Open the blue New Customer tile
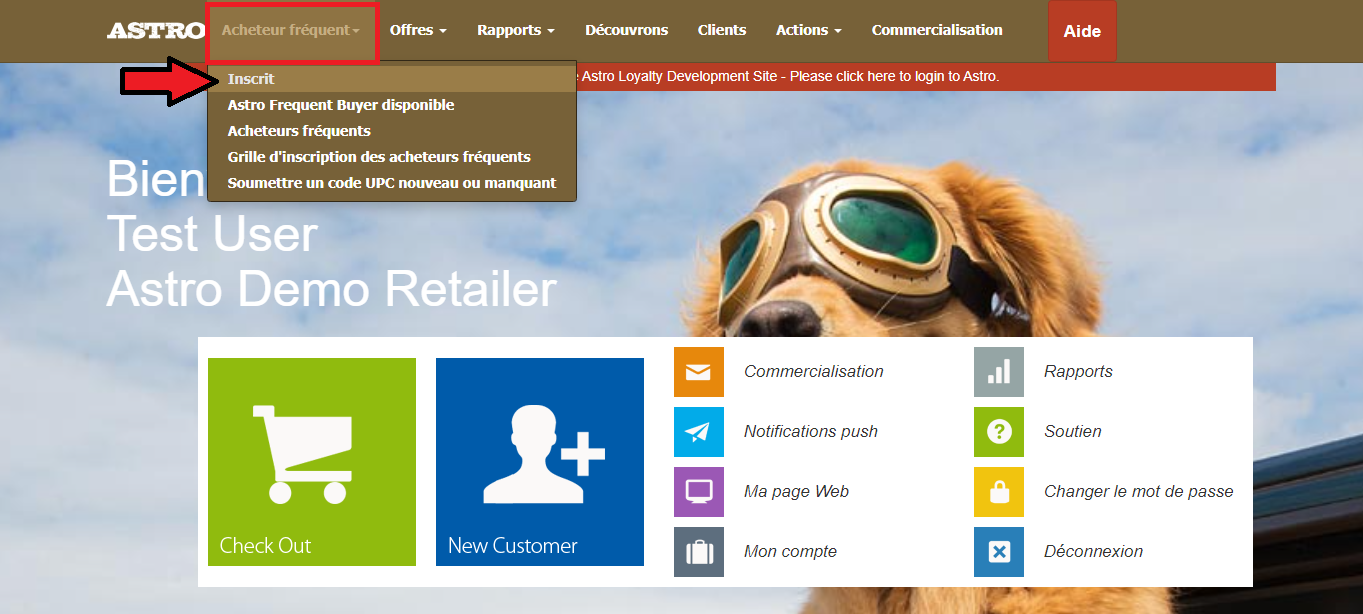 coord(539,462)
